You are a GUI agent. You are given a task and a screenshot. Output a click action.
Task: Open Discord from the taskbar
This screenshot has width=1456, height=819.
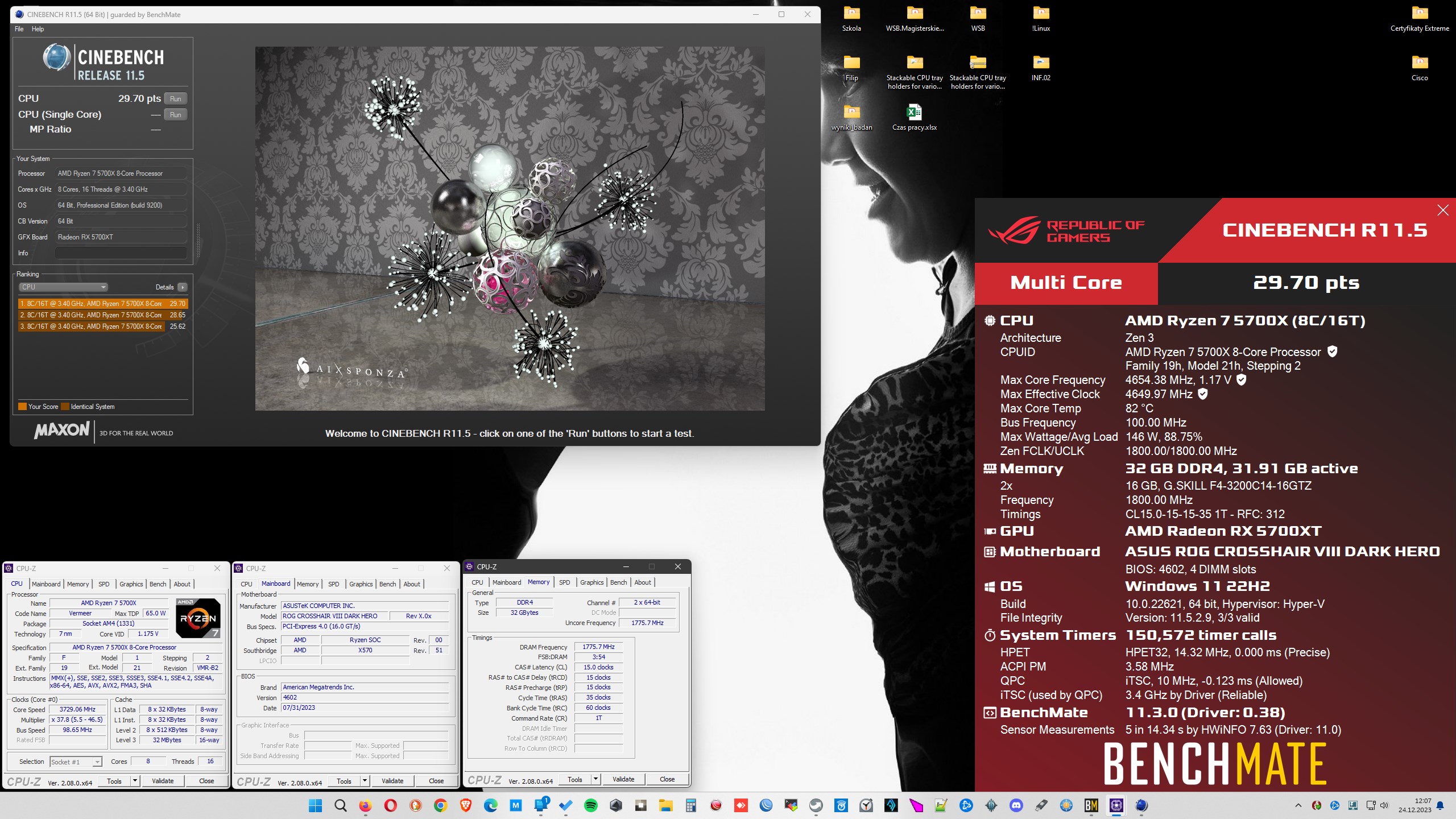point(1016,805)
